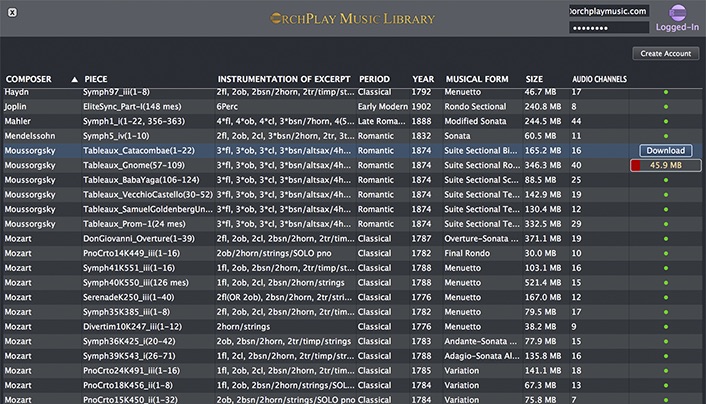The height and width of the screenshot is (404, 706).
Task: Close the OrchPlay Music Library window
Action: pos(13,13)
